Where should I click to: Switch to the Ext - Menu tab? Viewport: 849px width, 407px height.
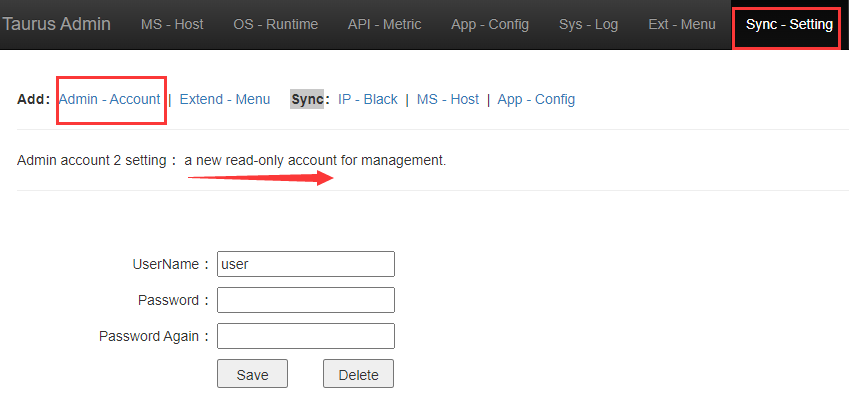[682, 24]
